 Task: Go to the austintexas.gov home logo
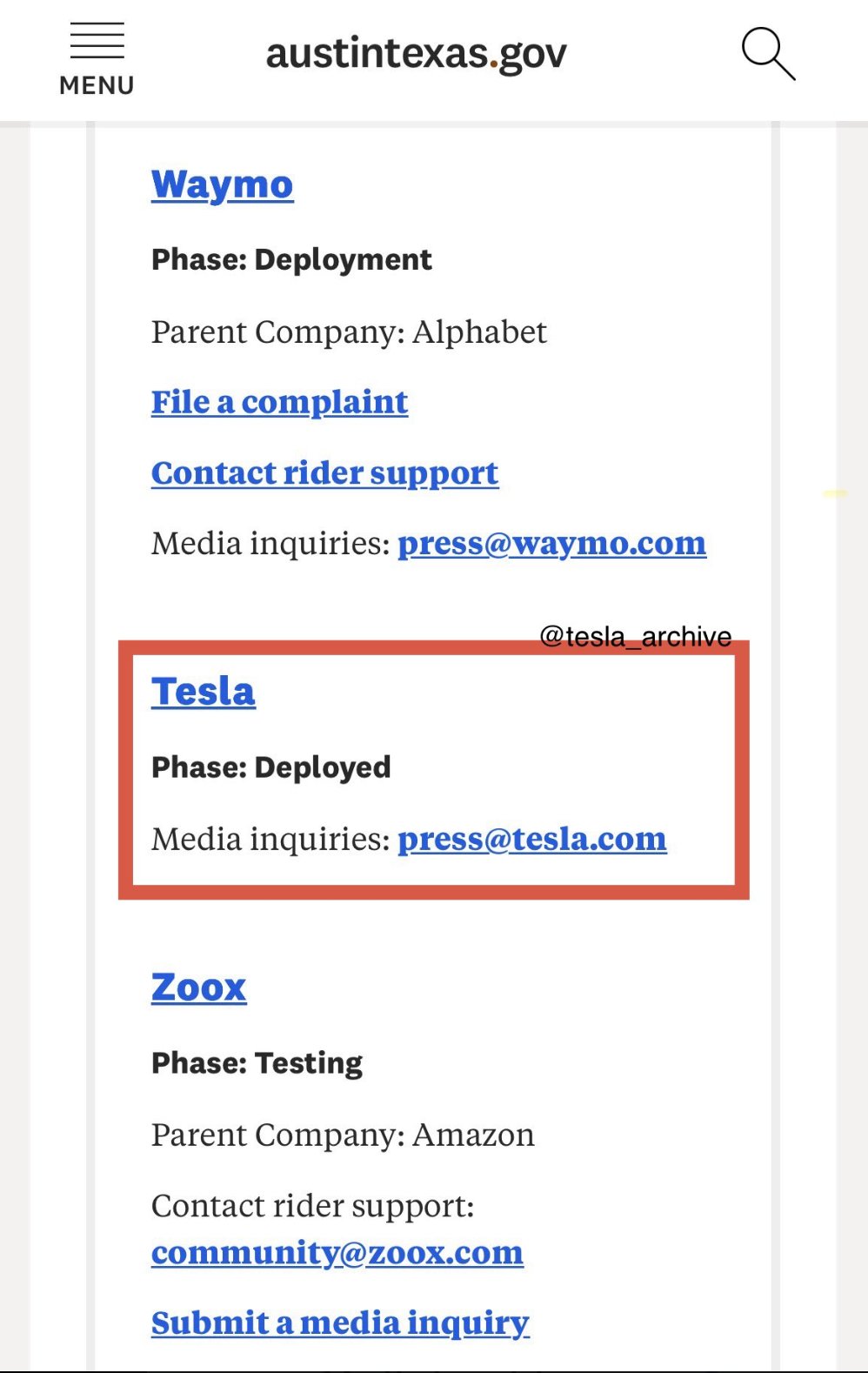click(x=416, y=54)
